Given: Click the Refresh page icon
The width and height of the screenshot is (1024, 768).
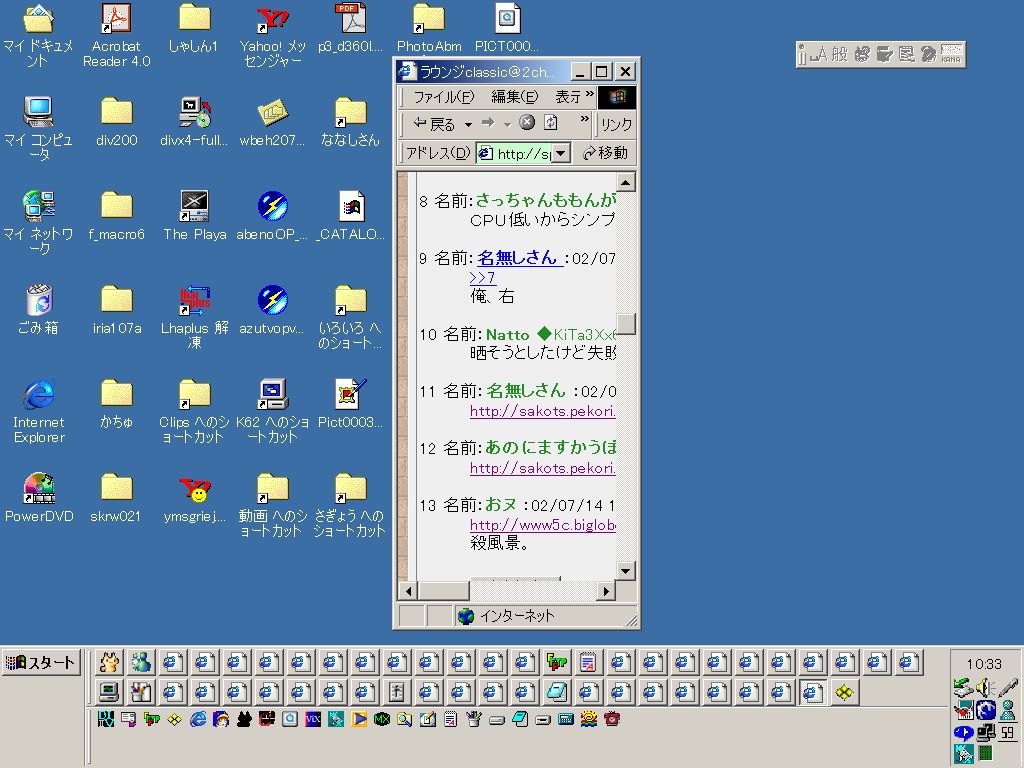Looking at the screenshot, I should coord(551,123).
